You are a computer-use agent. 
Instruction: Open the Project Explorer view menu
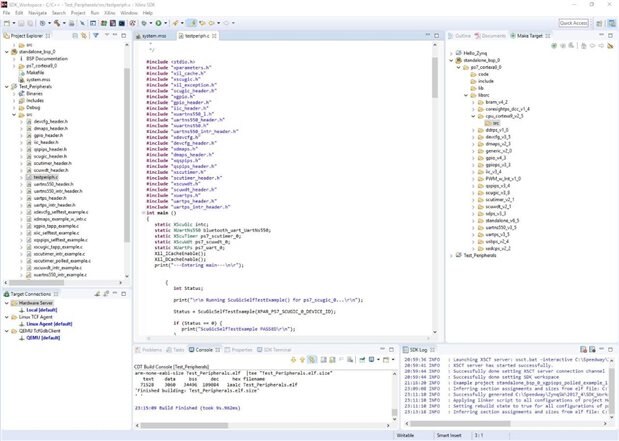(105, 36)
